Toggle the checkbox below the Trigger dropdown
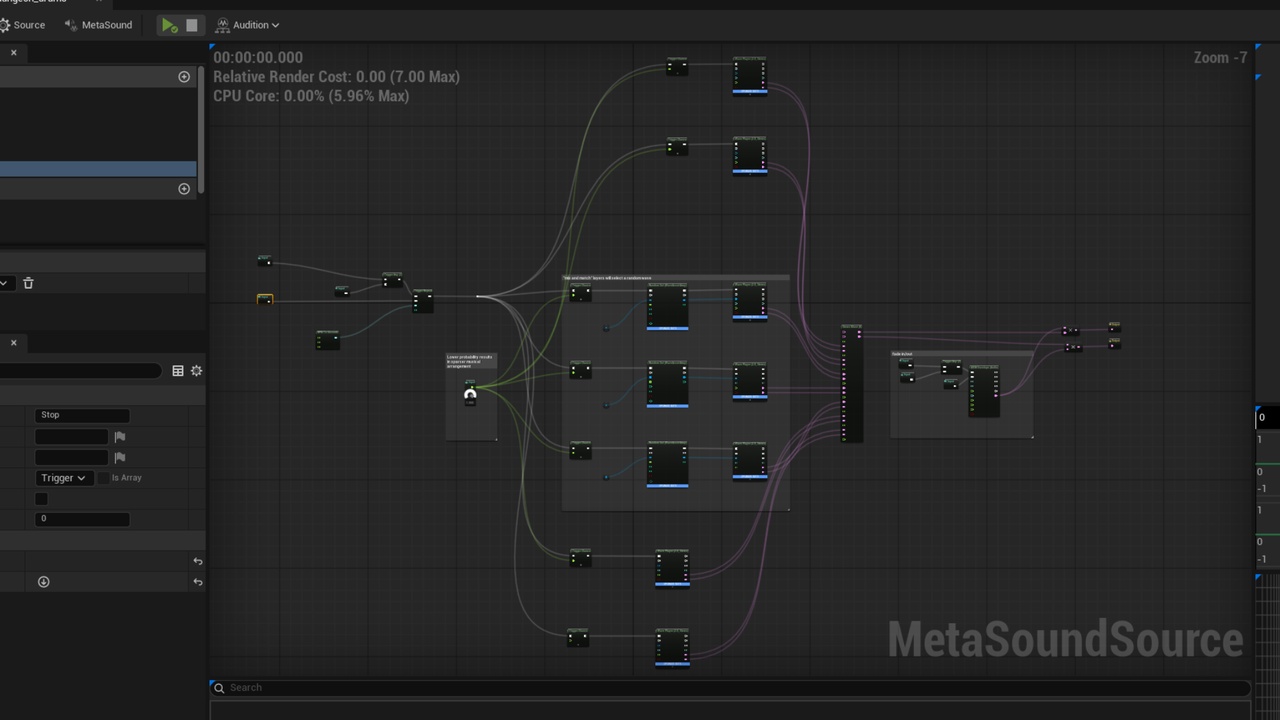The image size is (1280, 720). tap(41, 499)
